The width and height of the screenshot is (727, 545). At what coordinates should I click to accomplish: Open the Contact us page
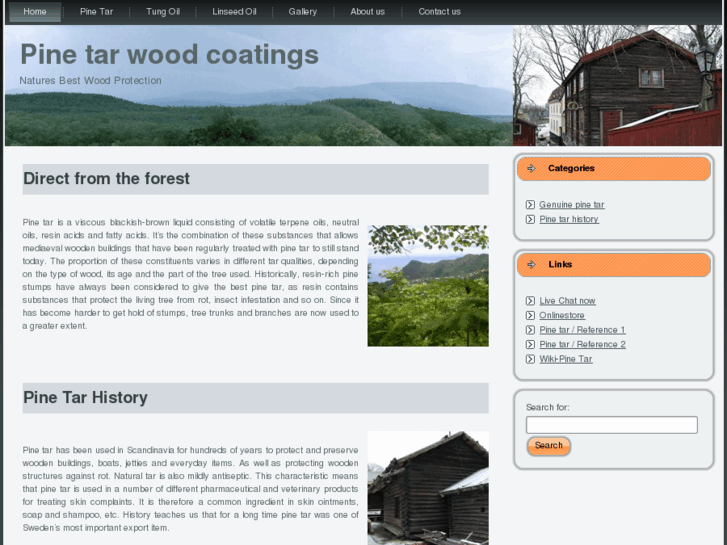439,12
